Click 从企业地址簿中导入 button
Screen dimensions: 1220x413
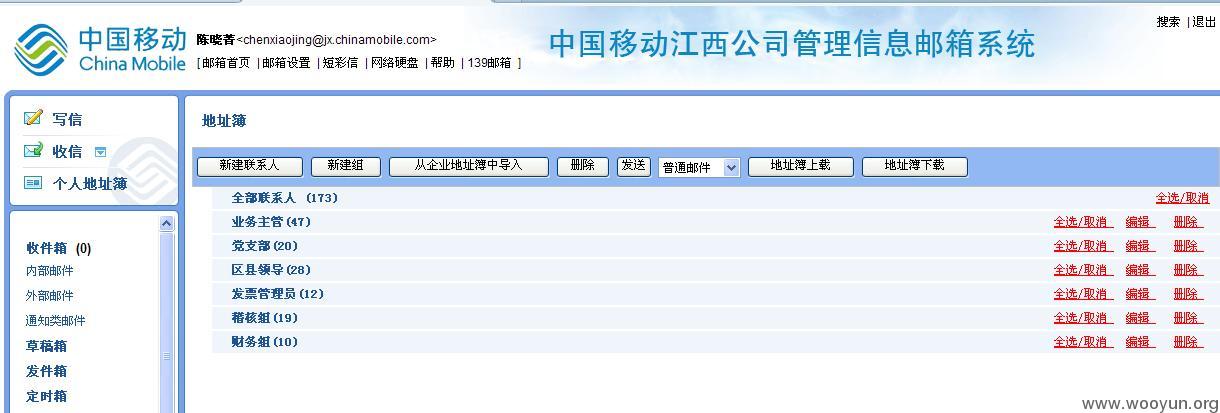[x=469, y=166]
